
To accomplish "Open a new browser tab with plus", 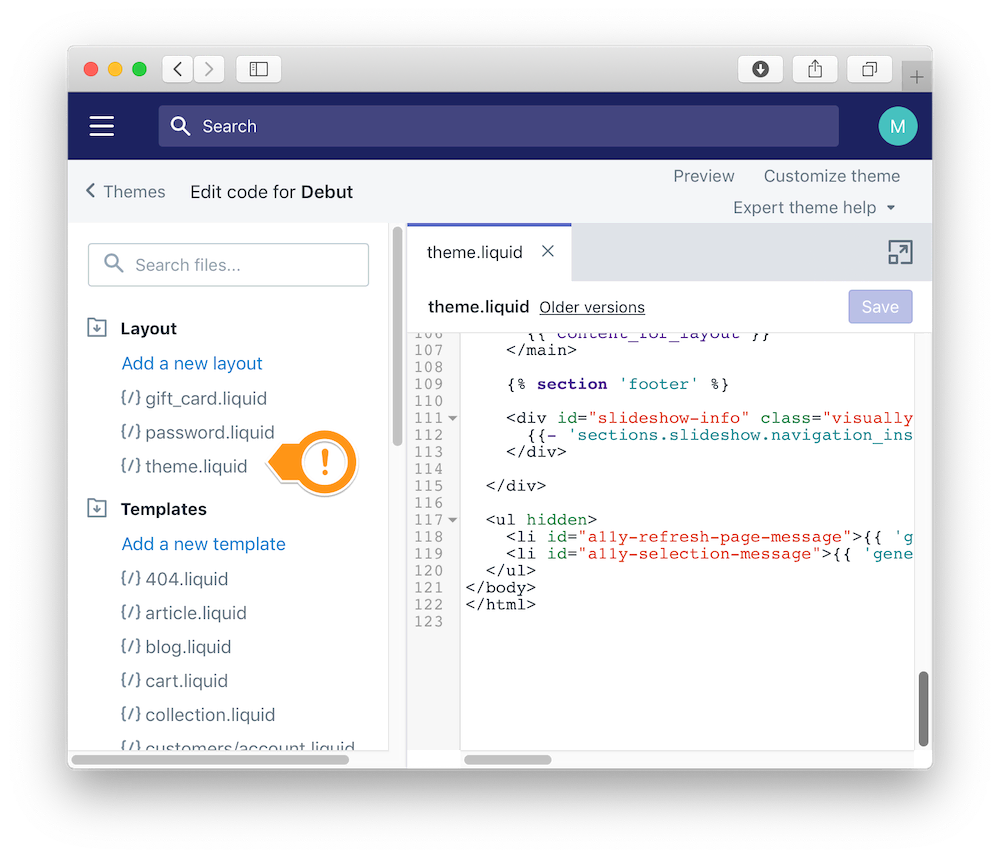I will click(916, 77).
